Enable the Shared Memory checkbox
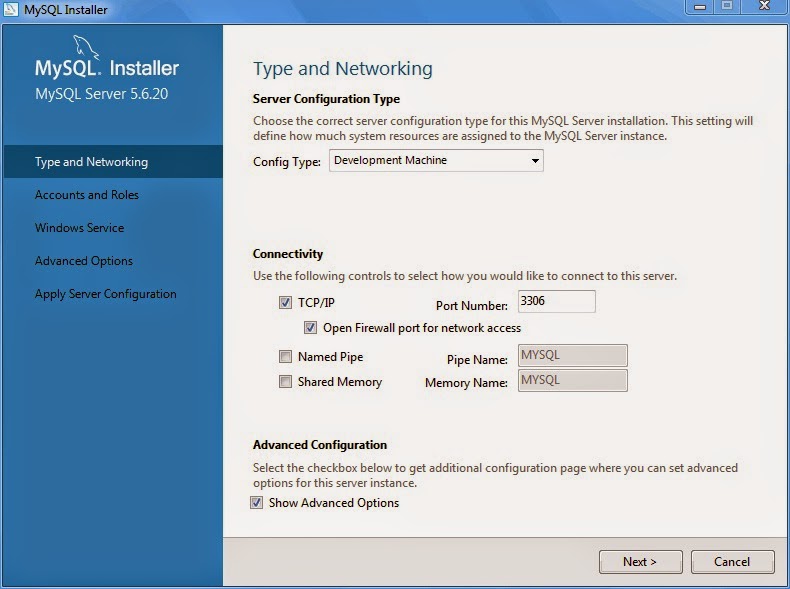790x589 pixels. 285,381
